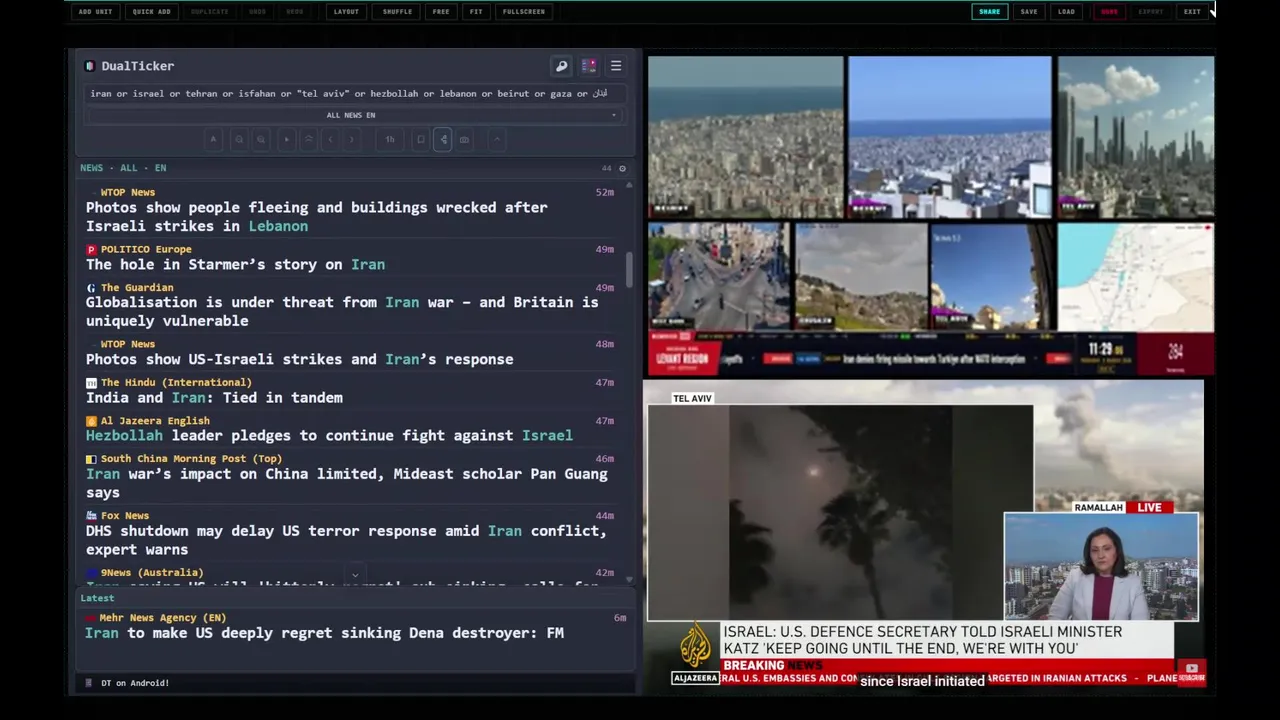Click the 'DT on Android!' link

[135, 683]
